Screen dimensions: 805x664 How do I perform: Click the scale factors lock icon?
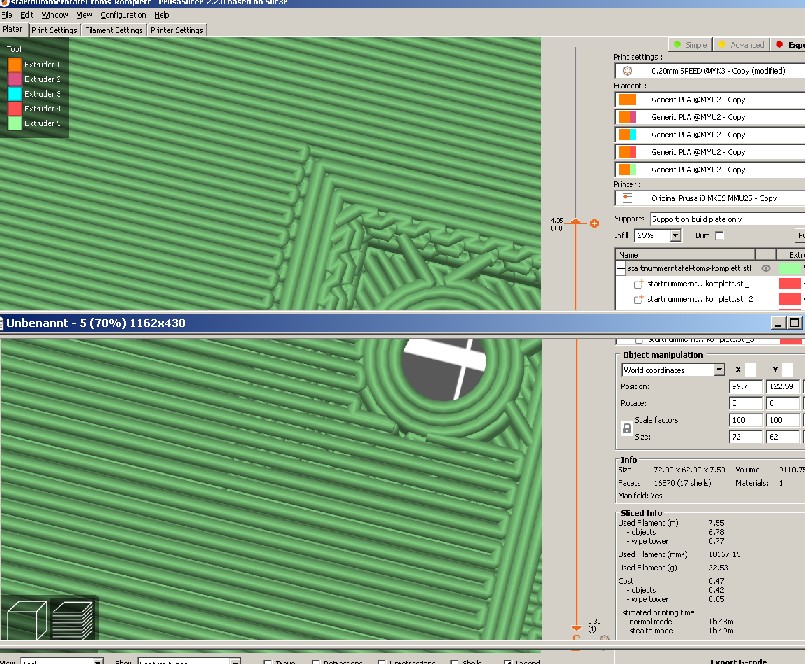[x=626, y=428]
